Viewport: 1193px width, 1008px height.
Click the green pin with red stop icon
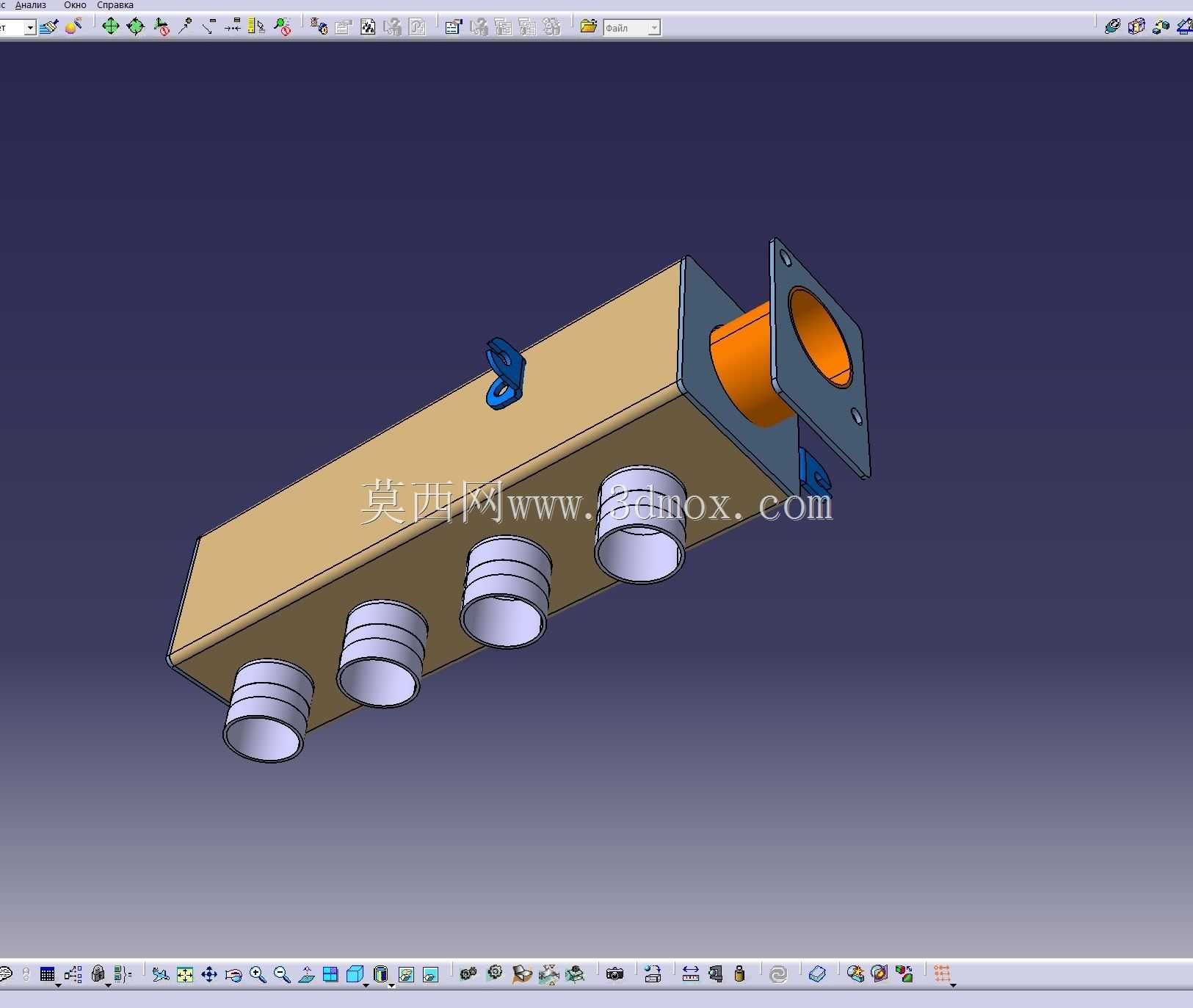(x=282, y=27)
